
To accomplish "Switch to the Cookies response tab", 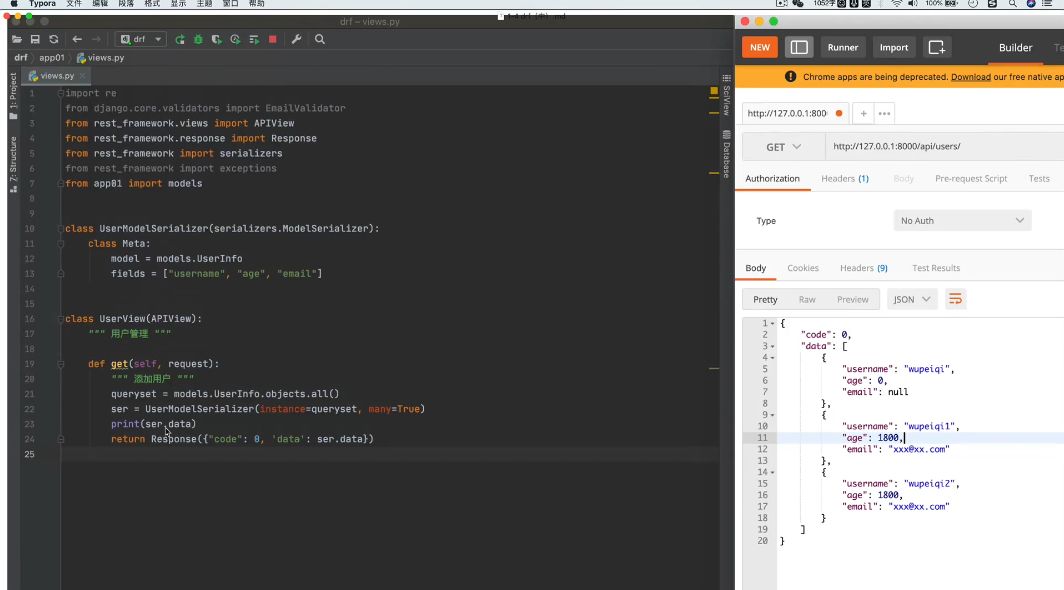I will (803, 268).
